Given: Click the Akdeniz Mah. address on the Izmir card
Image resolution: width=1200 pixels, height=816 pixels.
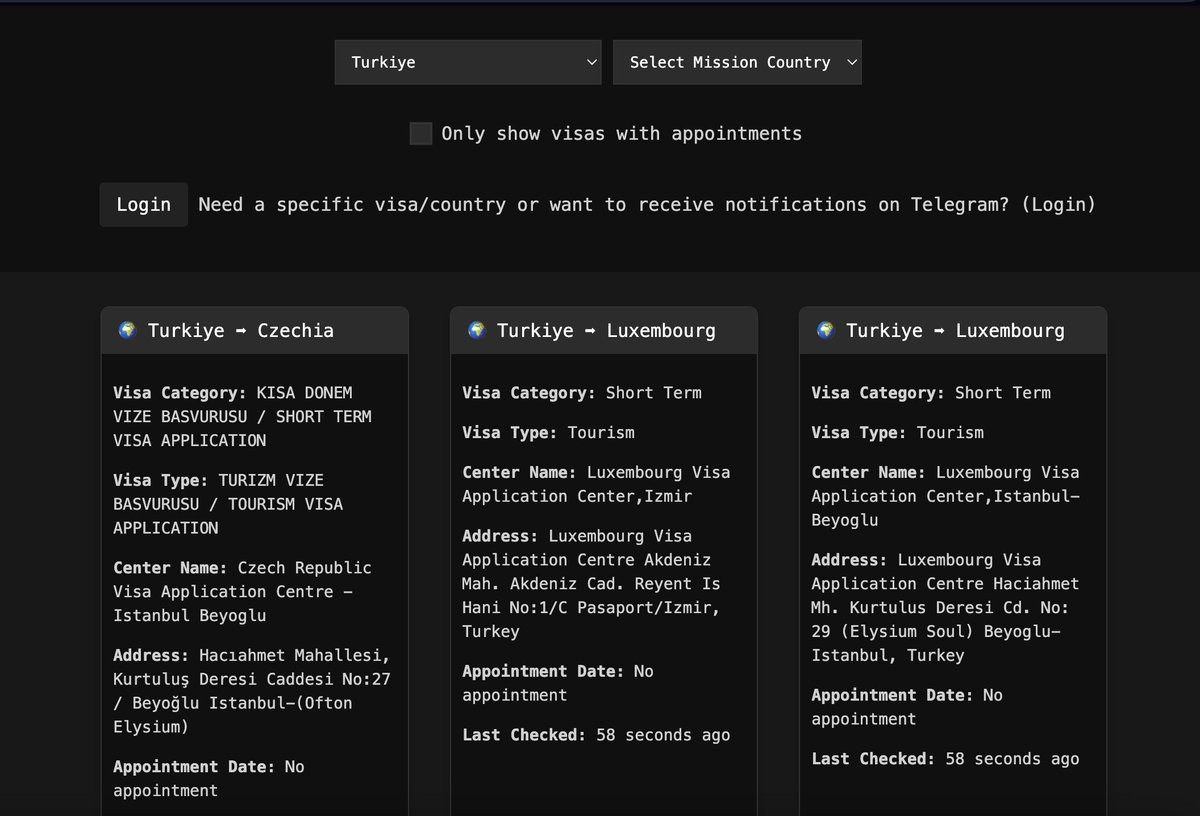Looking at the screenshot, I should tap(591, 584).
